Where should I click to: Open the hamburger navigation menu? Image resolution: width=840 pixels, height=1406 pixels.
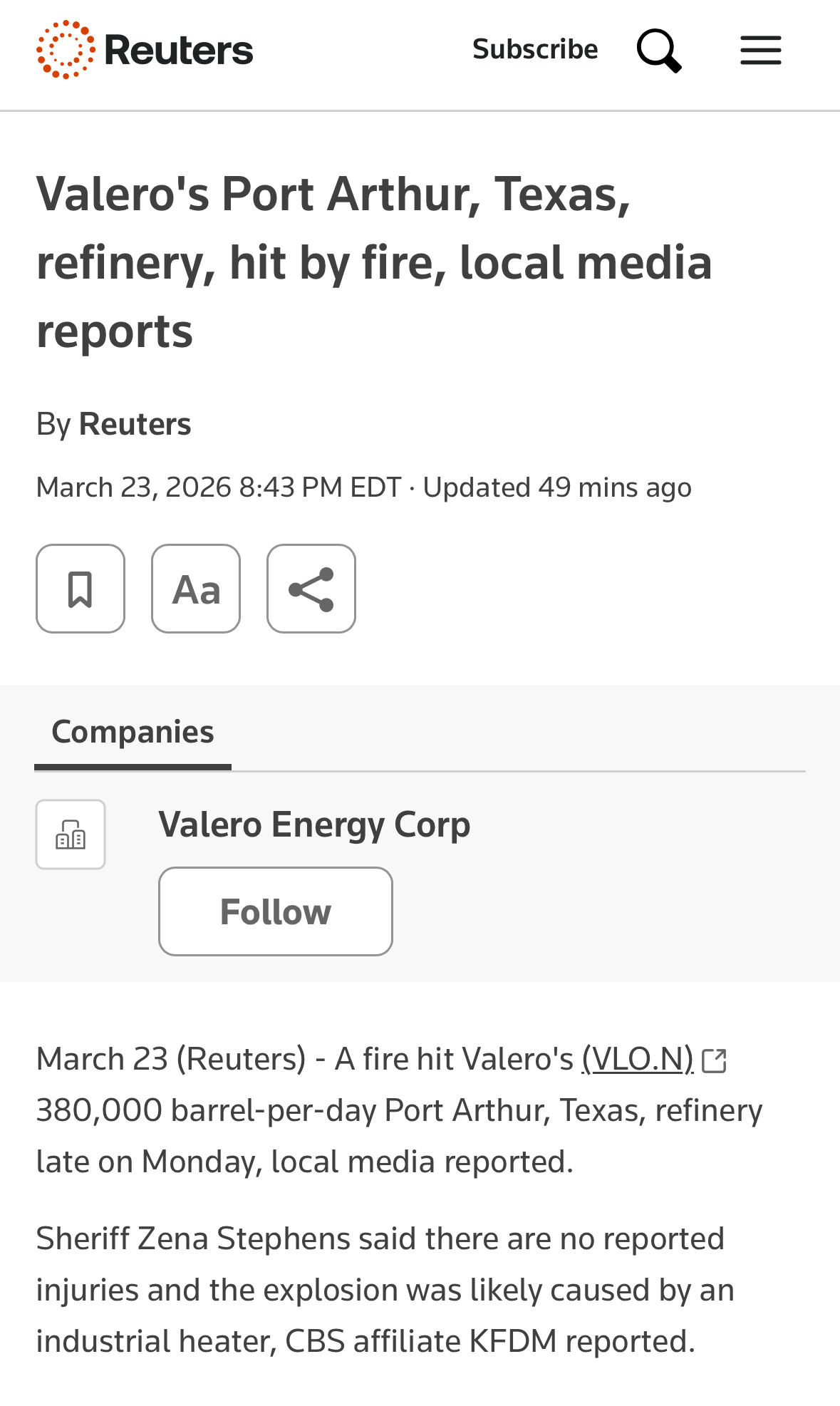tap(760, 51)
